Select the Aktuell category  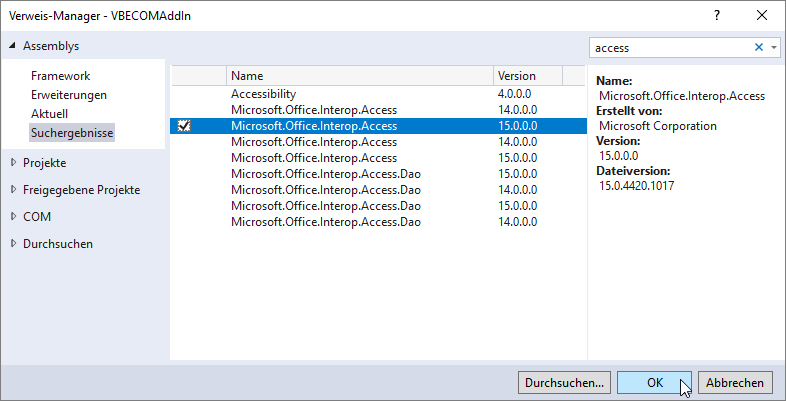pyautogui.click(x=49, y=114)
